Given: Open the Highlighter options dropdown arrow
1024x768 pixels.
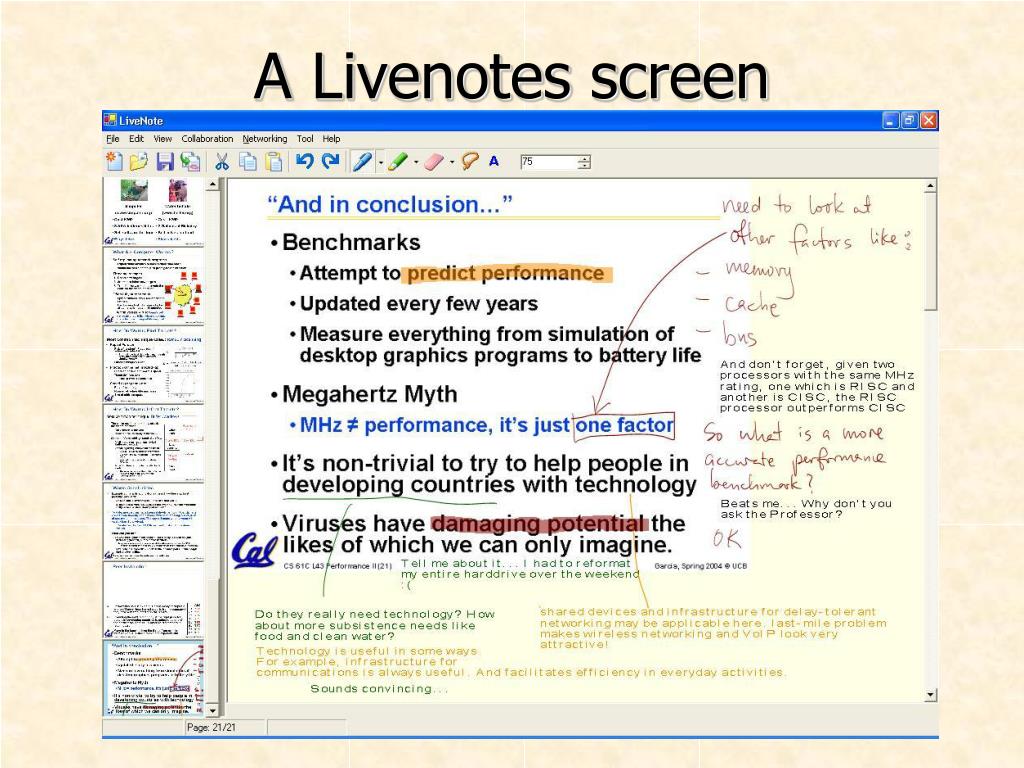Looking at the screenshot, I should point(416,162).
